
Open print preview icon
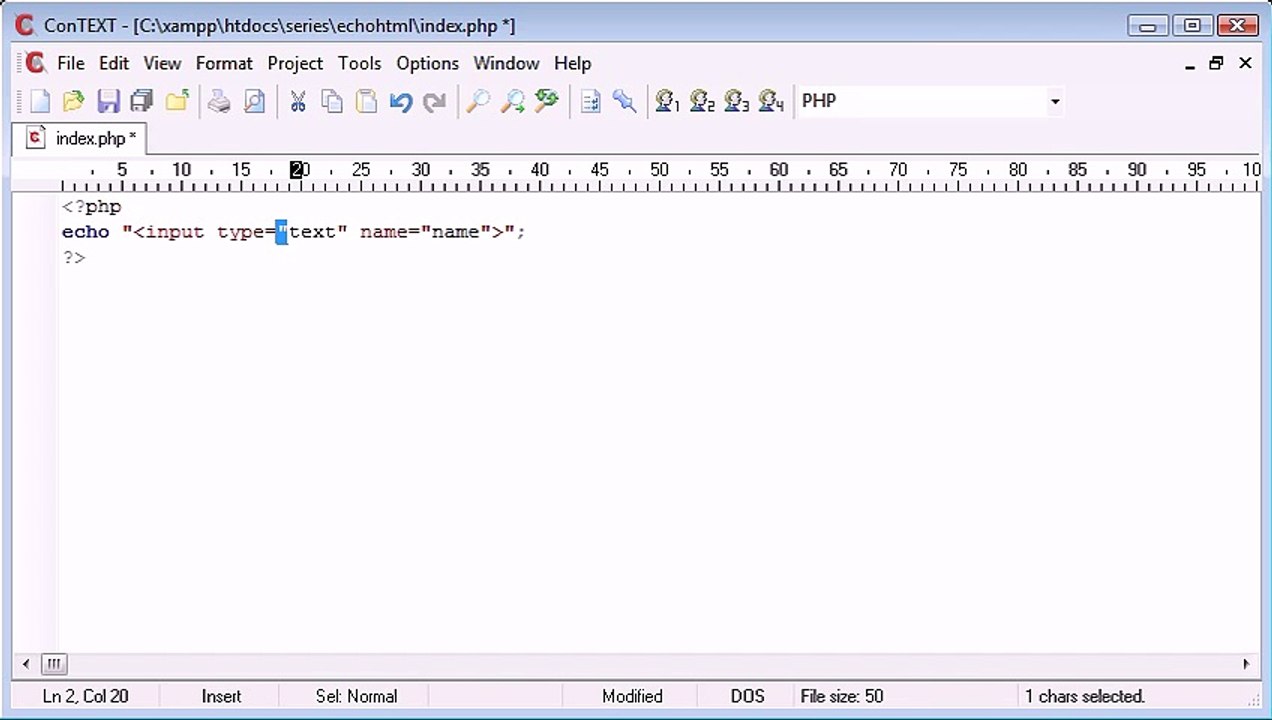[254, 101]
